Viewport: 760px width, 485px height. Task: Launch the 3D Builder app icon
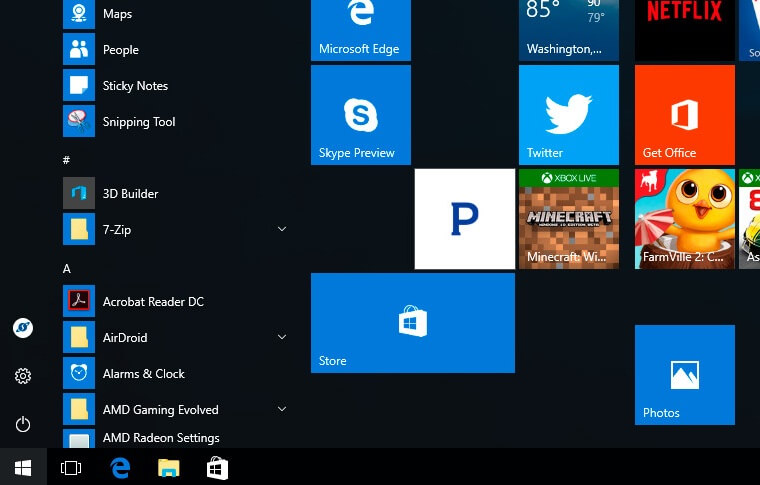point(79,193)
